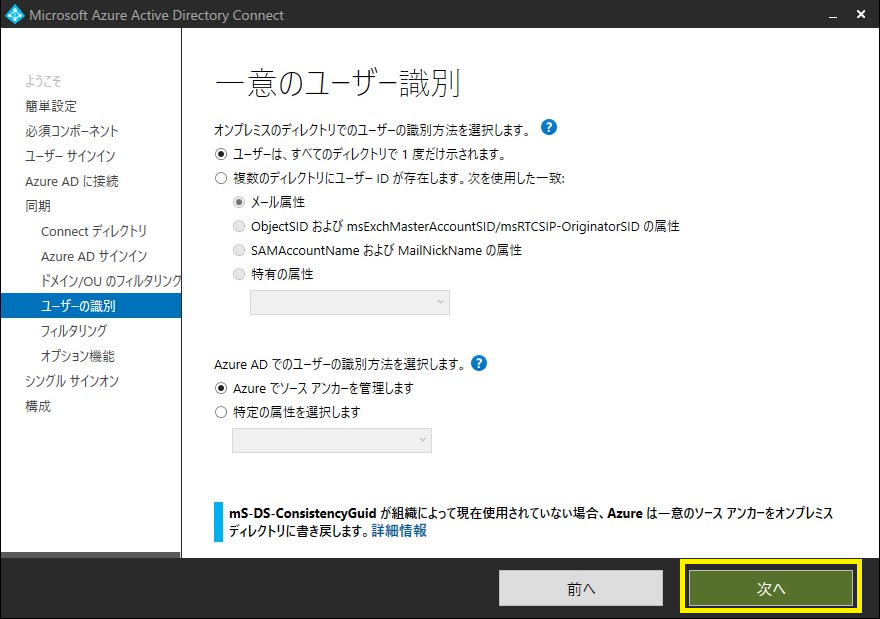Go to シングル サインオン step
Image resolution: width=880 pixels, height=619 pixels.
(x=72, y=381)
